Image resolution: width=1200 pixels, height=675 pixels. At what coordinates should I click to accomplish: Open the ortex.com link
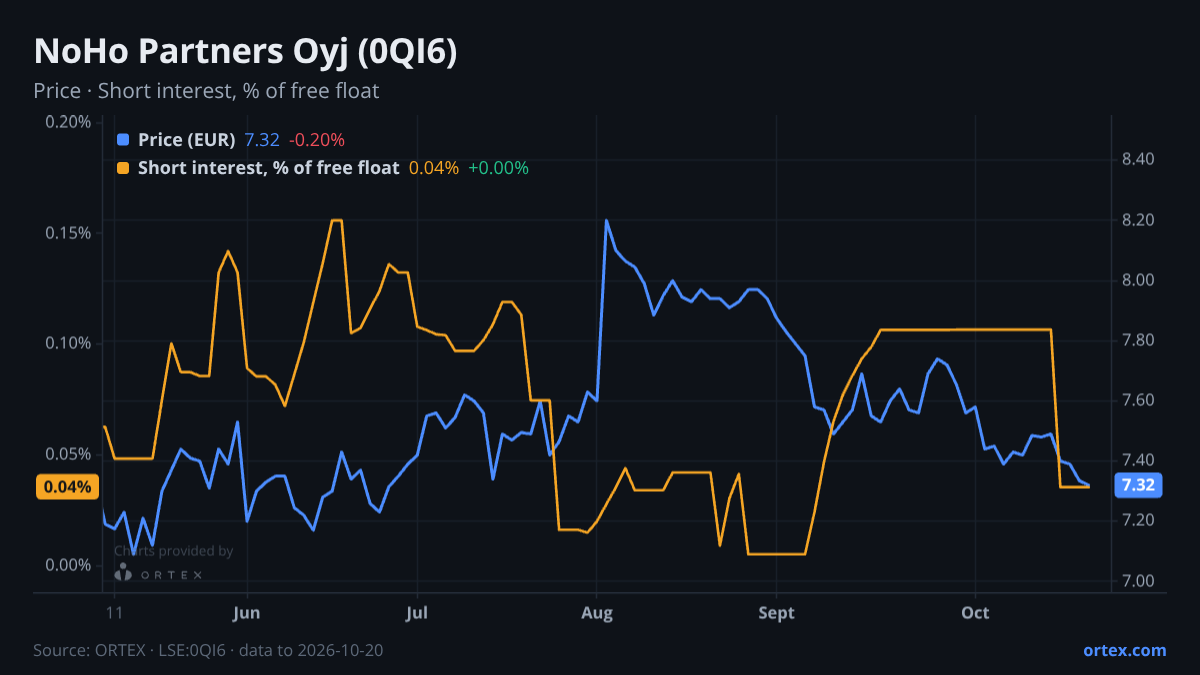[1124, 650]
